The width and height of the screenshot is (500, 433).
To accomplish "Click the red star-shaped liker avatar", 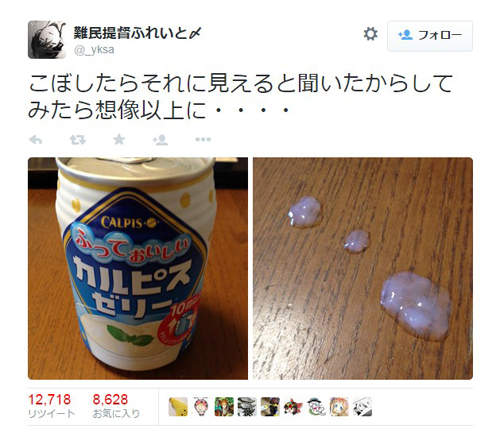I will pyautogui.click(x=293, y=407).
